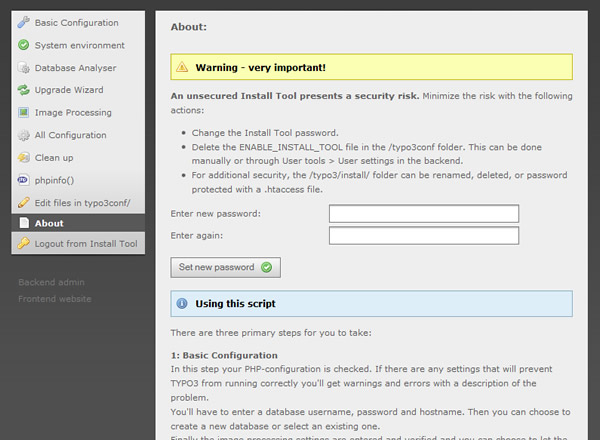Viewport: 600px width, 440px height.
Task: Click the green check icon for System environment
Action: point(23,46)
